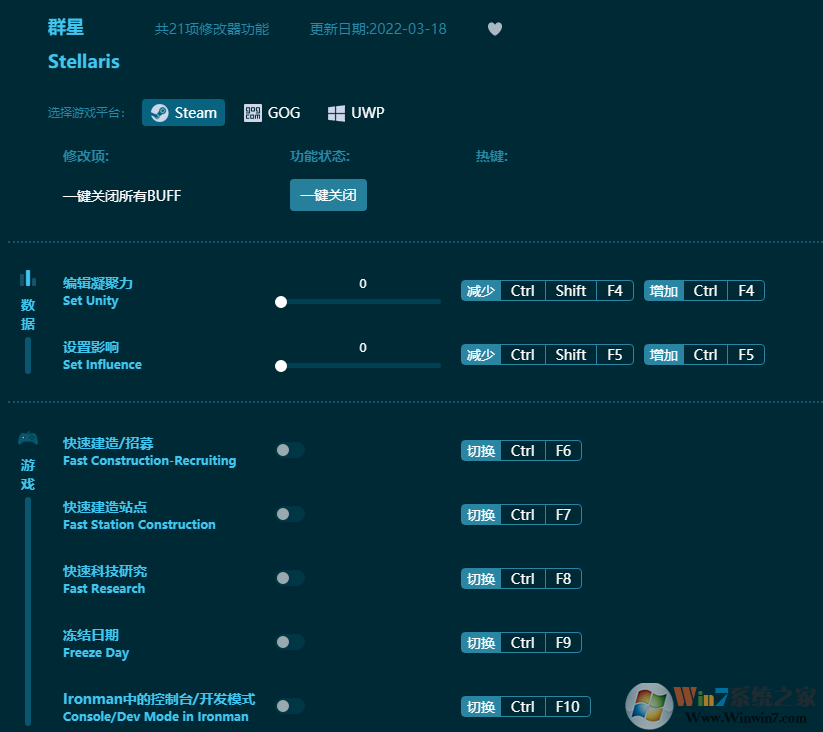This screenshot has width=823, height=732.
Task: Click the Fast Construction-Recruiting label
Action: click(150, 461)
